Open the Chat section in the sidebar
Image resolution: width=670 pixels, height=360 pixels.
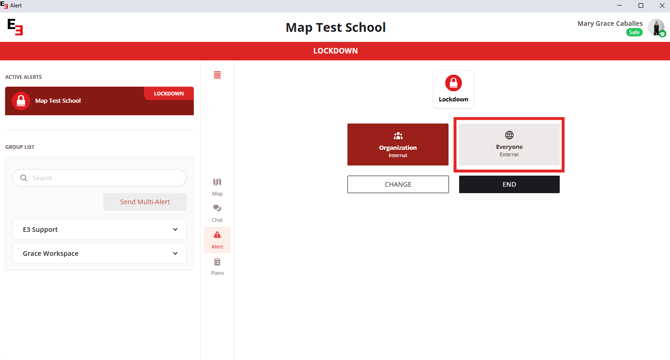point(217,213)
